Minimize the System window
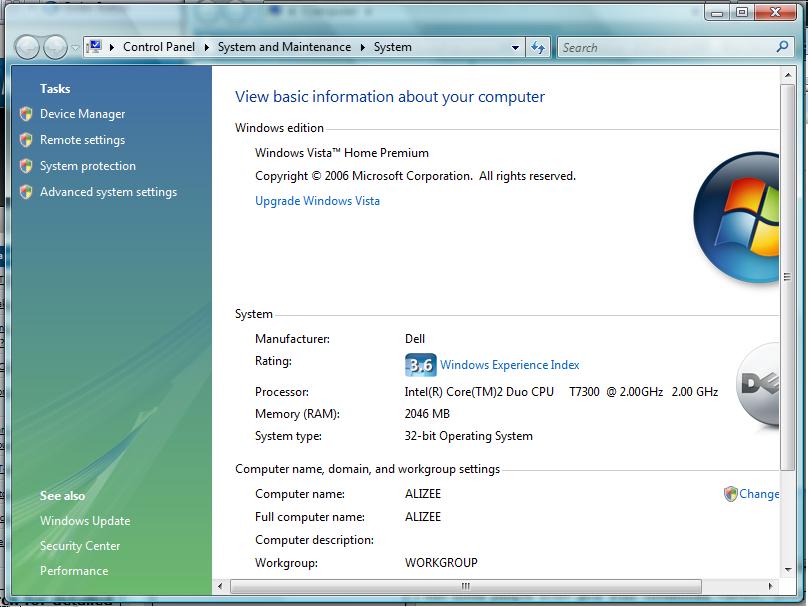This screenshot has width=808, height=607. click(717, 12)
